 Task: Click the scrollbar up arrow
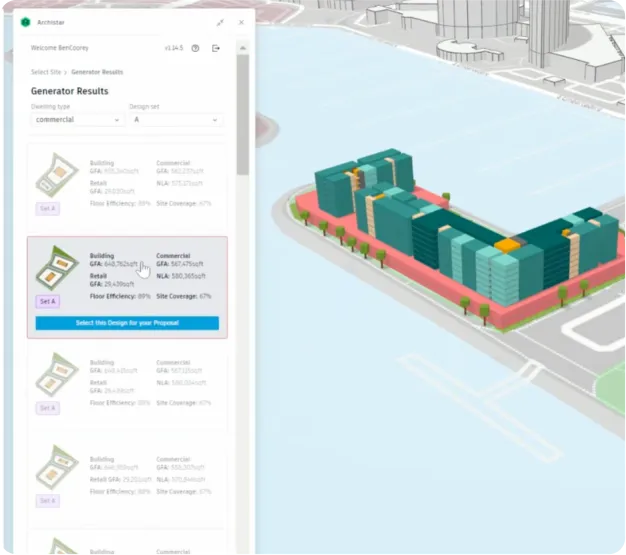242,48
